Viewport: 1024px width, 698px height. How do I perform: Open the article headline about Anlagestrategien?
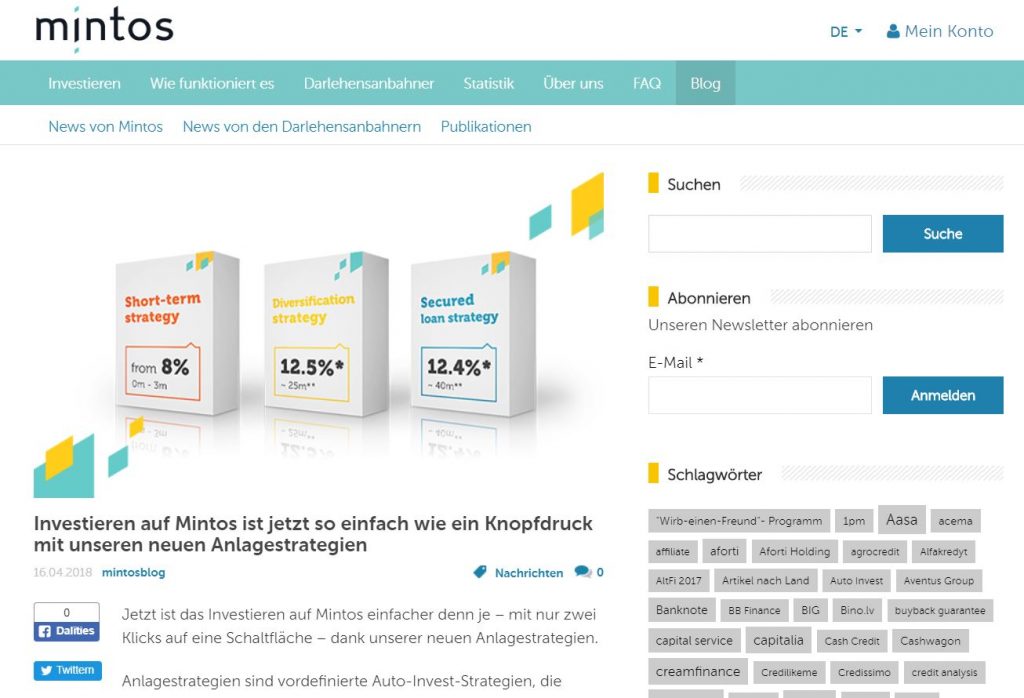click(x=313, y=534)
